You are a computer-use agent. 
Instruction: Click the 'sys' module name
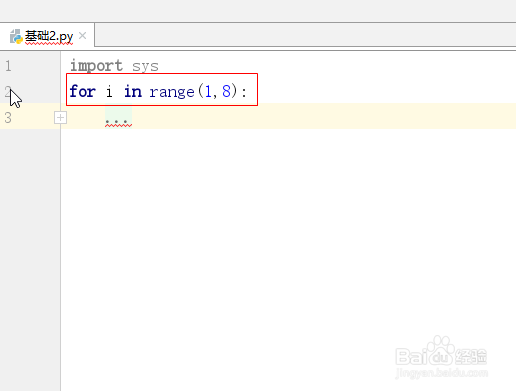pyautogui.click(x=145, y=66)
